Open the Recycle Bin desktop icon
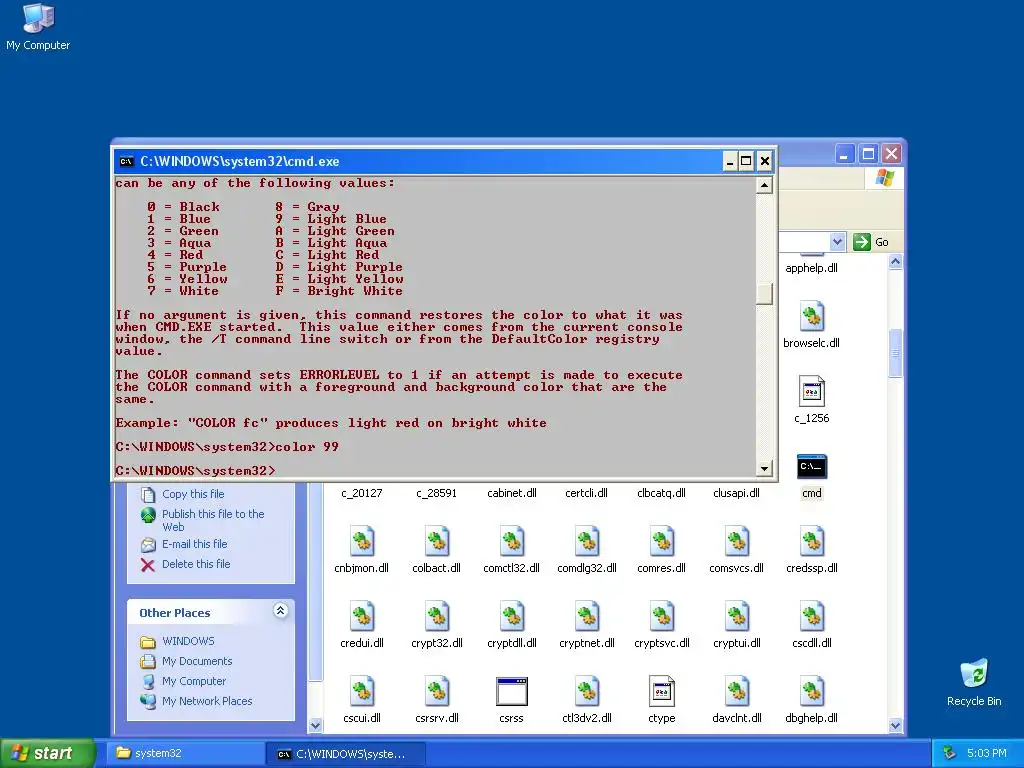The width and height of the screenshot is (1024, 768). tap(974, 674)
